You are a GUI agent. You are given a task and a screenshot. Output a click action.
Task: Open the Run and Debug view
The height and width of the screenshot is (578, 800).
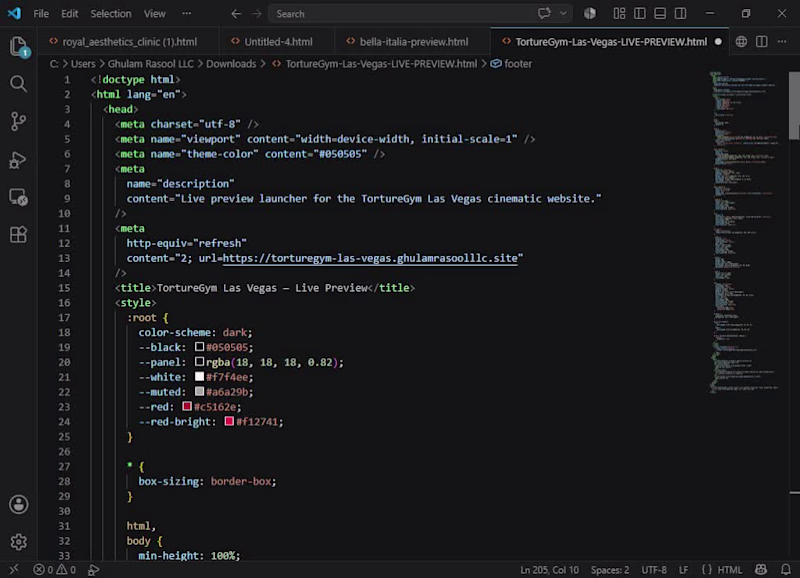(x=18, y=160)
